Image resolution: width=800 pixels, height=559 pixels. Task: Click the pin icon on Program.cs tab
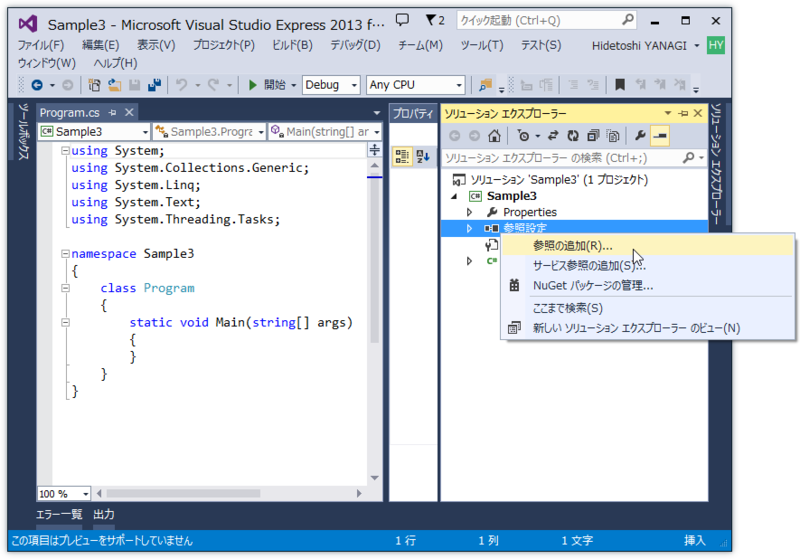[112, 112]
